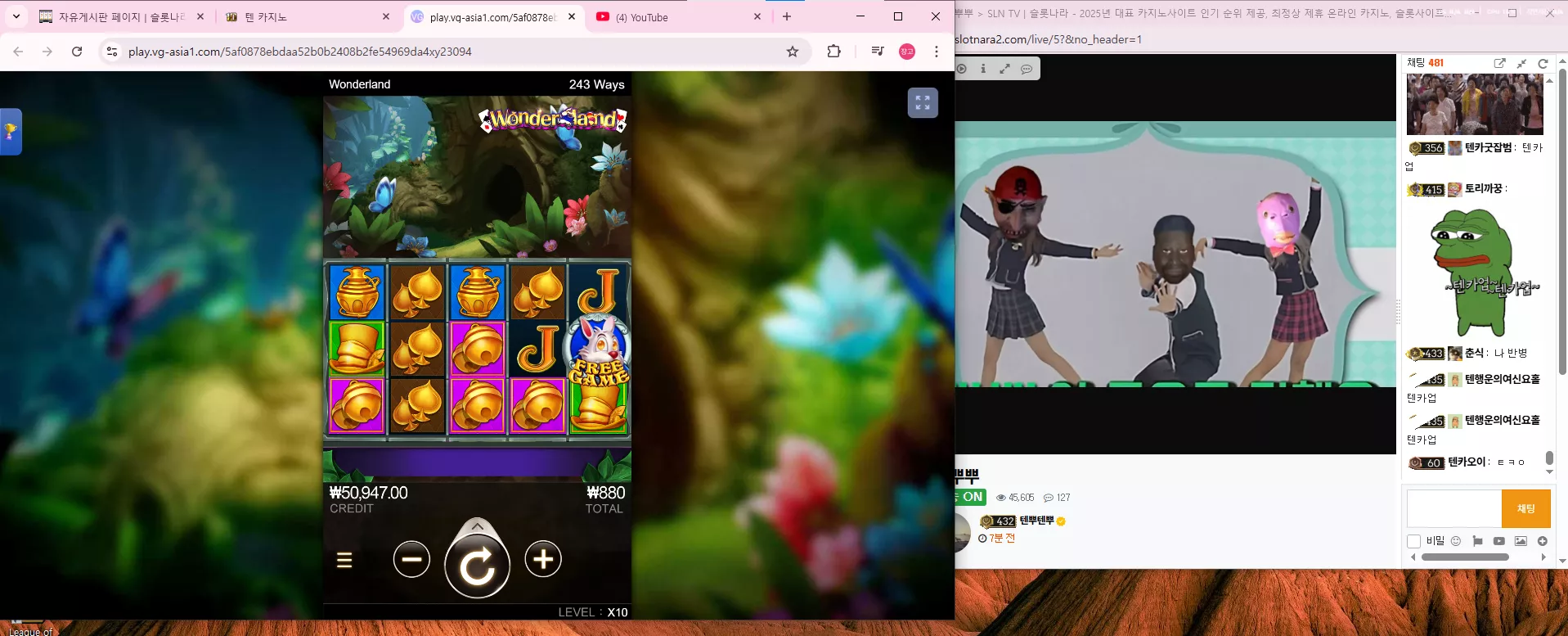The width and height of the screenshot is (1568, 636).
Task: Close the YouTube tab
Action: coord(757,16)
